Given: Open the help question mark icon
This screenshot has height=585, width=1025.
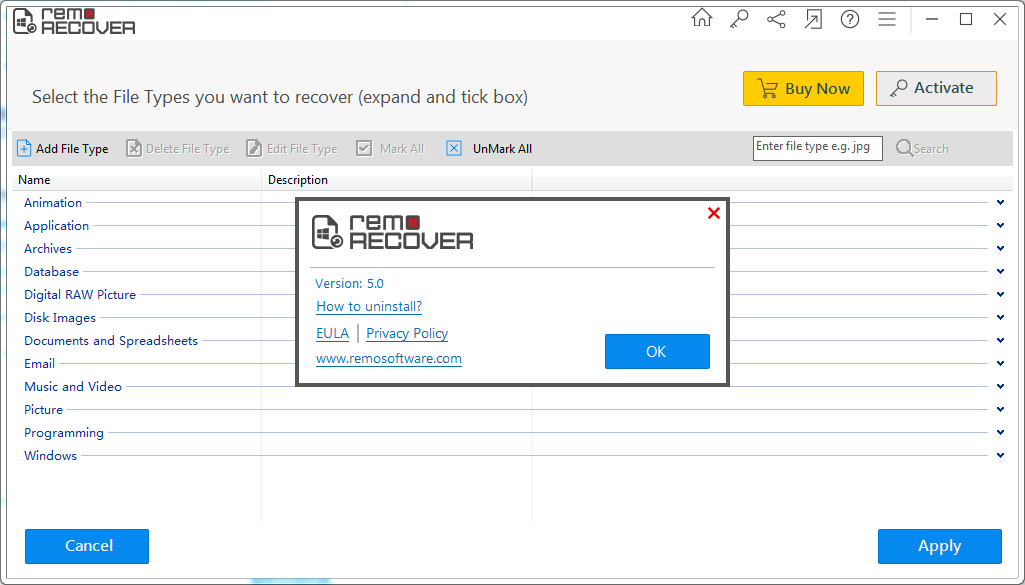Looking at the screenshot, I should point(850,20).
